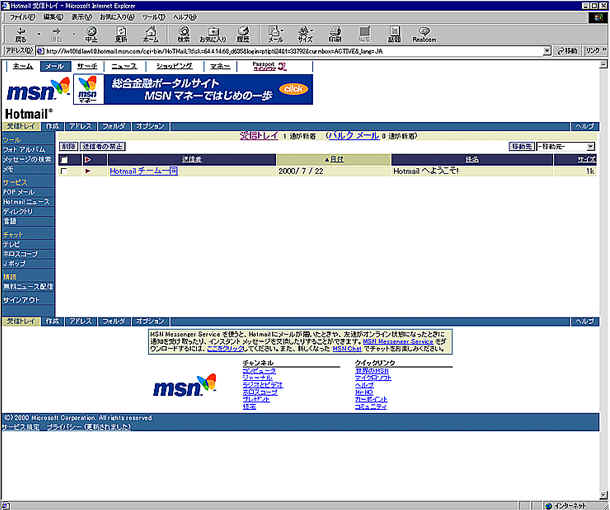Viewport: 610px width, 510px height.
Task: Switch to the サーチ tab in the MSN strip
Action: [87, 66]
